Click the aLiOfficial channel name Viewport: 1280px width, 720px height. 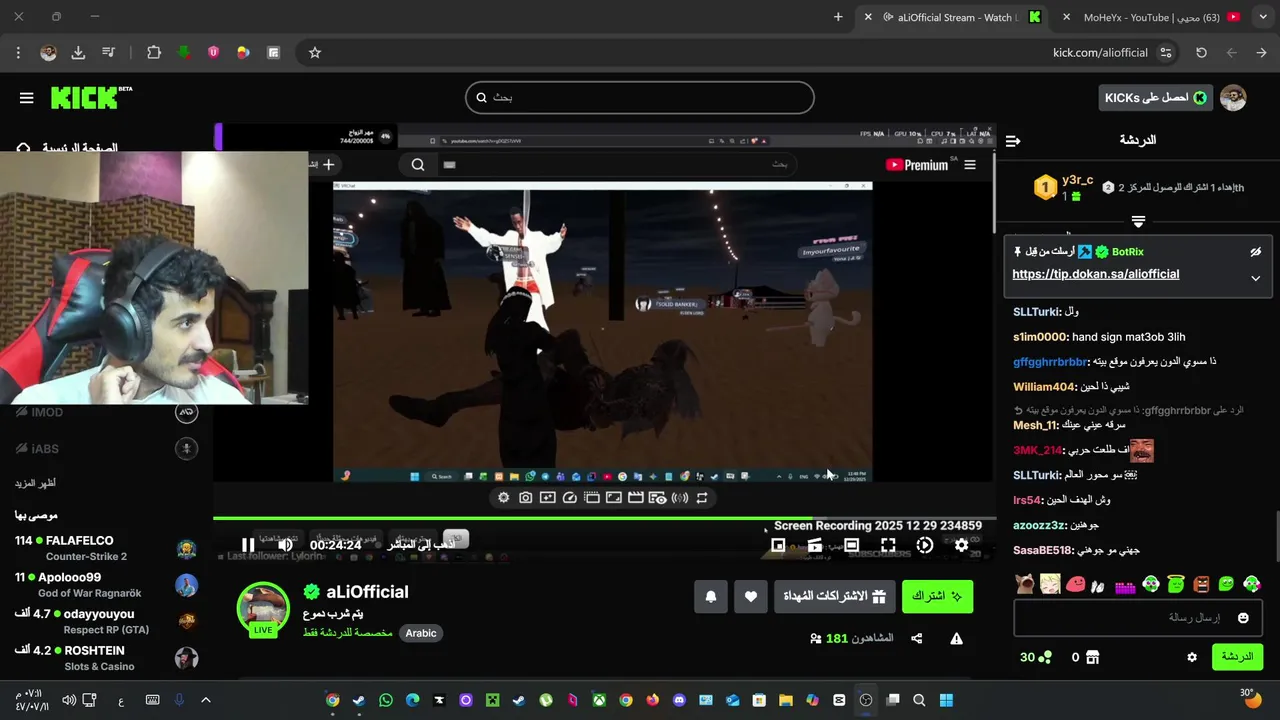point(367,592)
